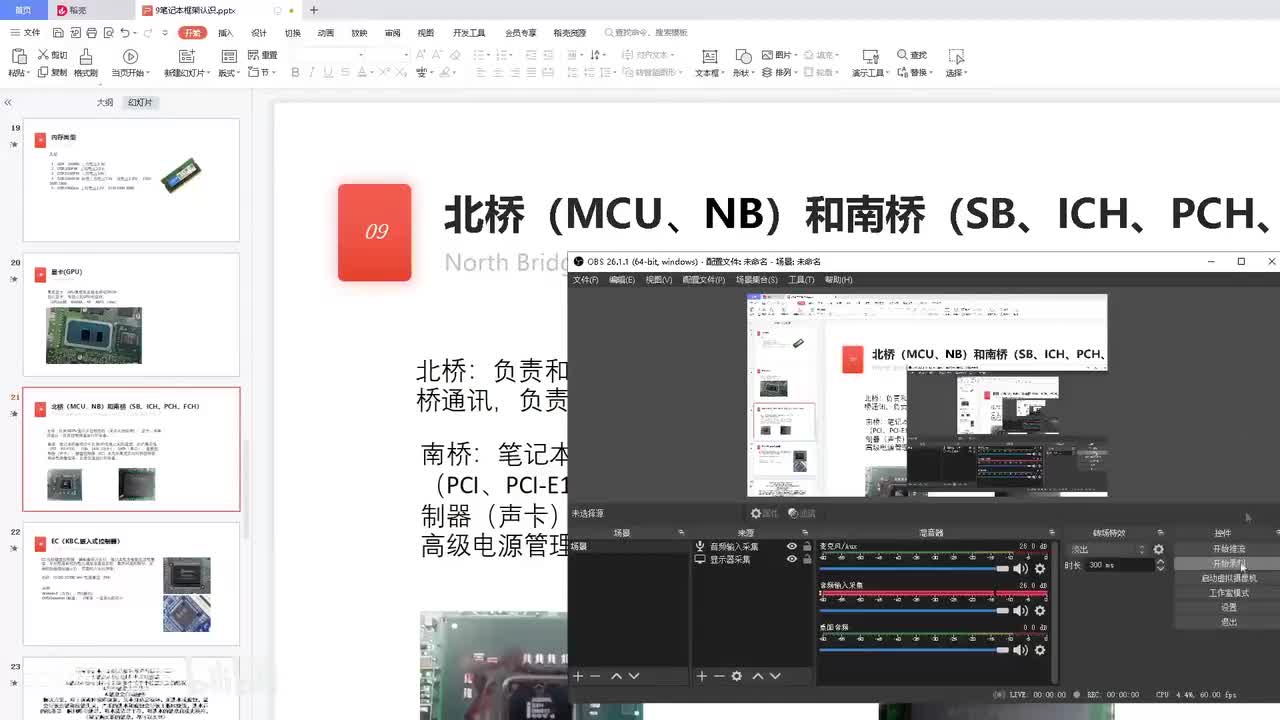Image resolution: width=1280 pixels, height=720 pixels.
Task: Open the Layout (版式) dropdown
Action: point(229,73)
